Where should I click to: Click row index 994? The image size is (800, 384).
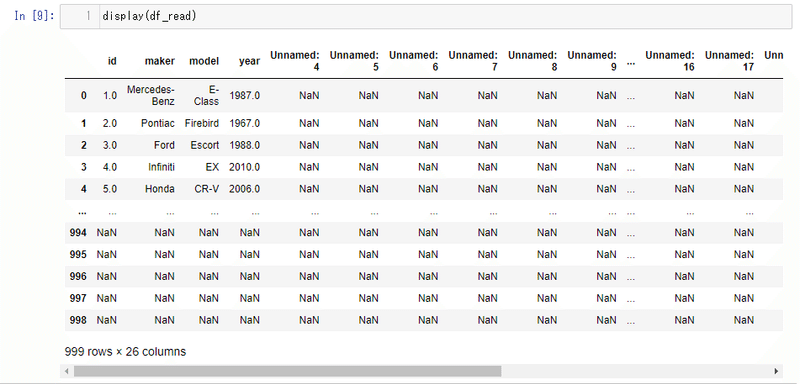click(x=78, y=233)
